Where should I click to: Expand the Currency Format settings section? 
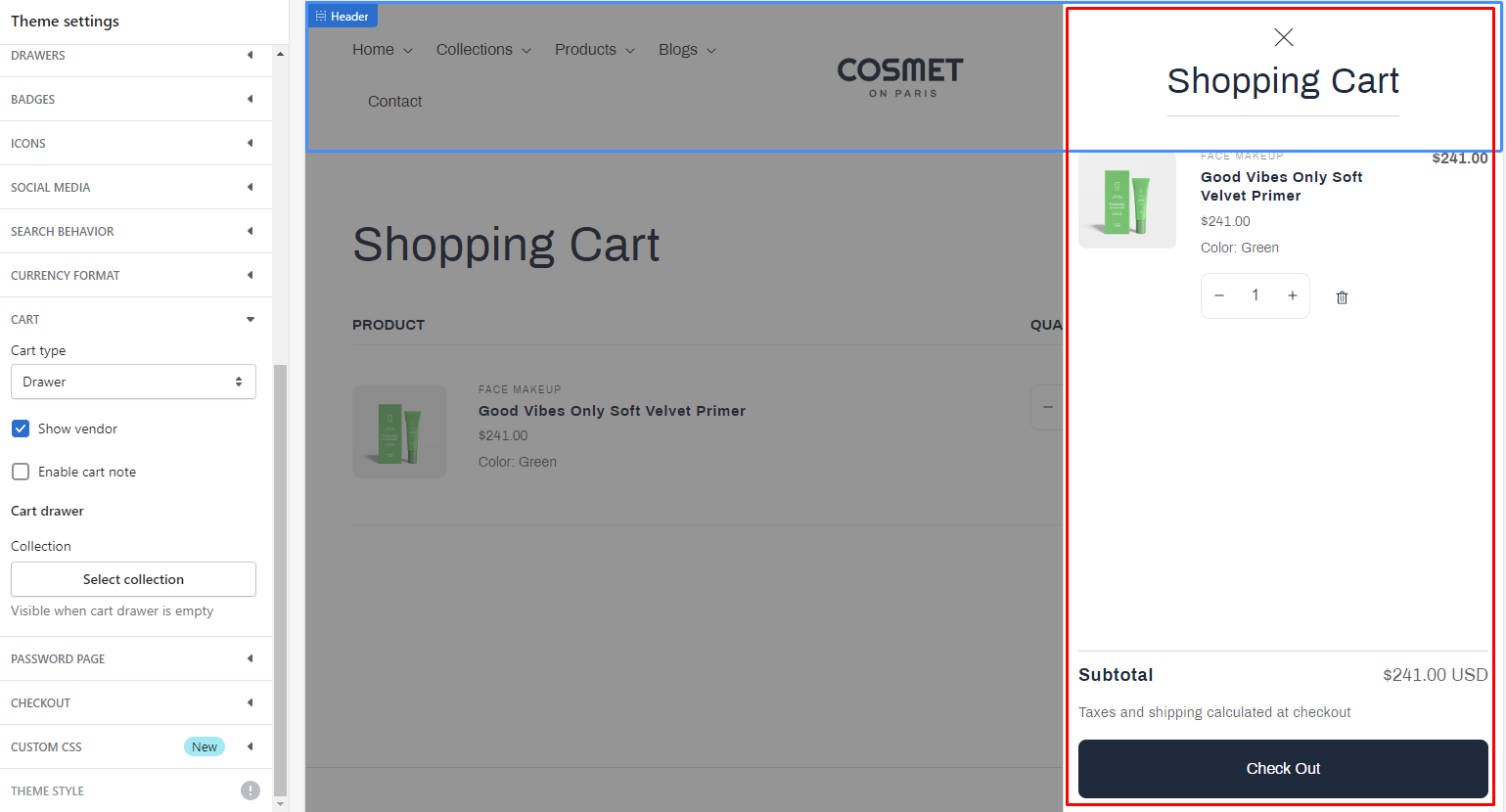[x=134, y=275]
